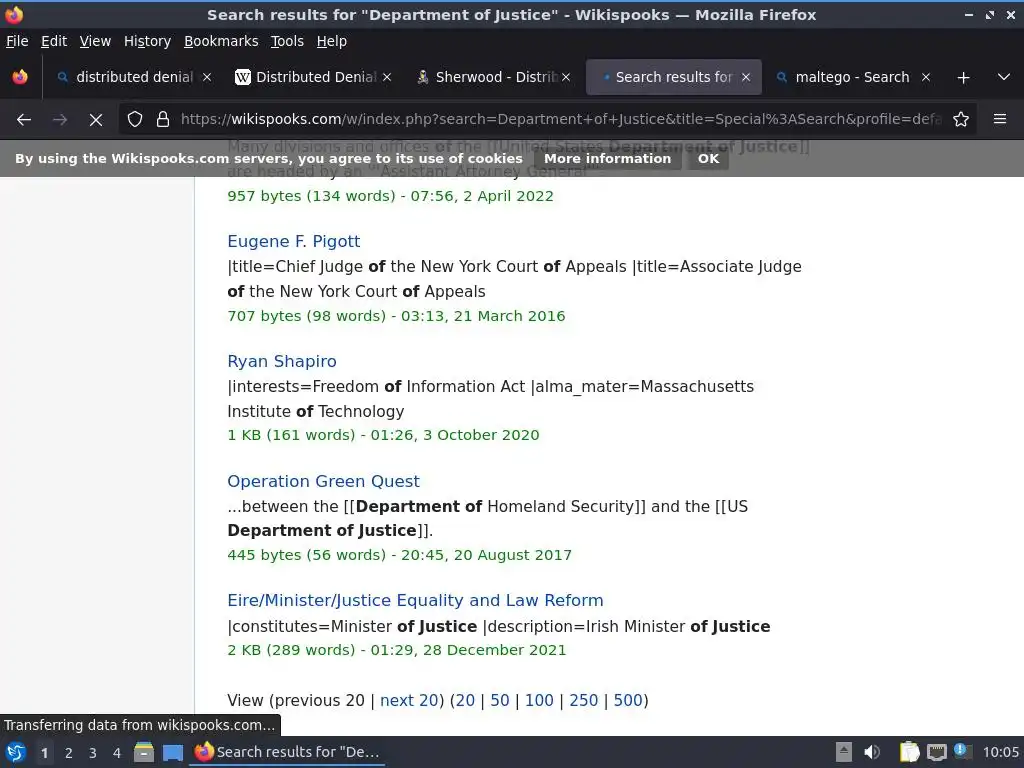Open the clipboard manager tray icon
The height and width of the screenshot is (768, 1024).
click(909, 752)
